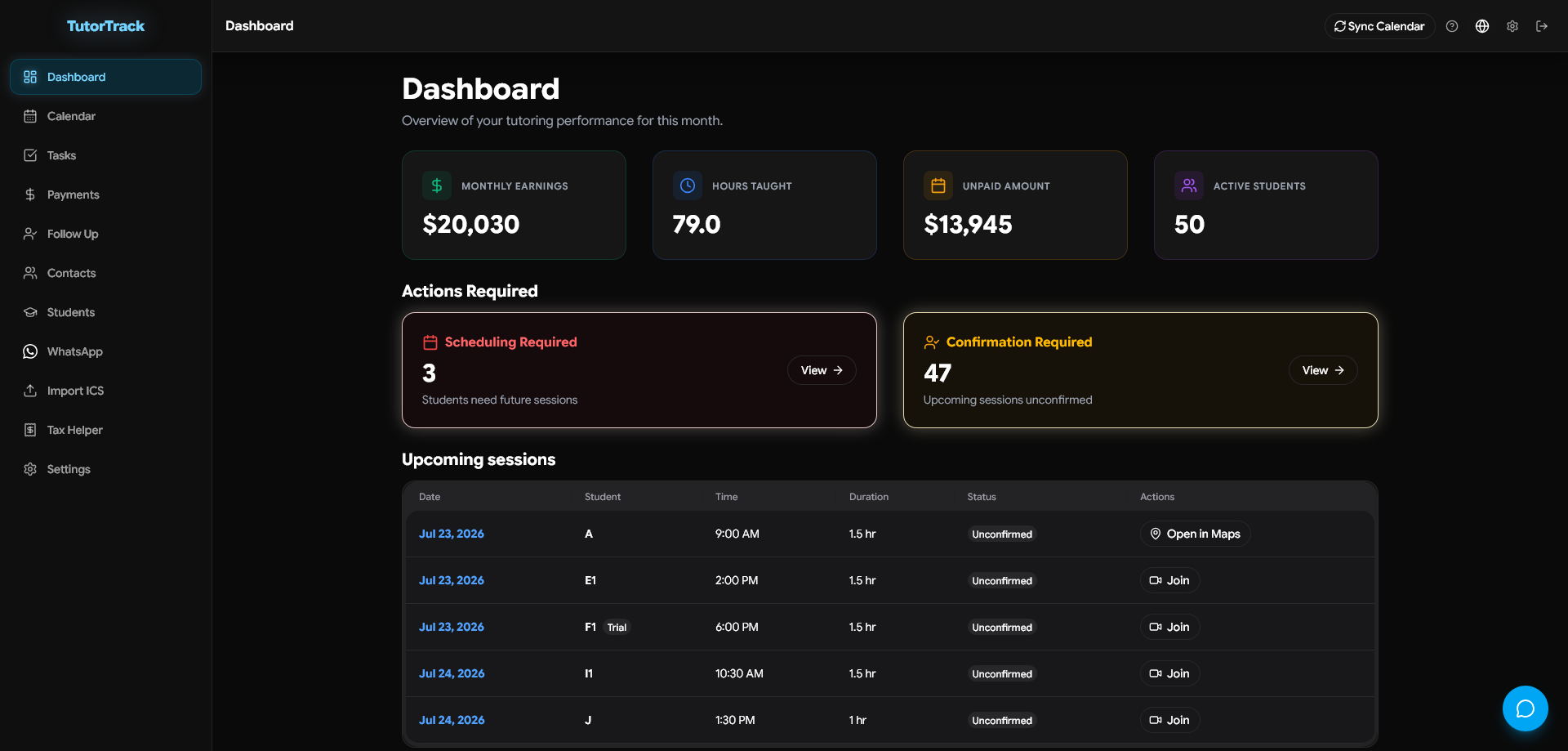Click the Status column header

[x=982, y=497]
